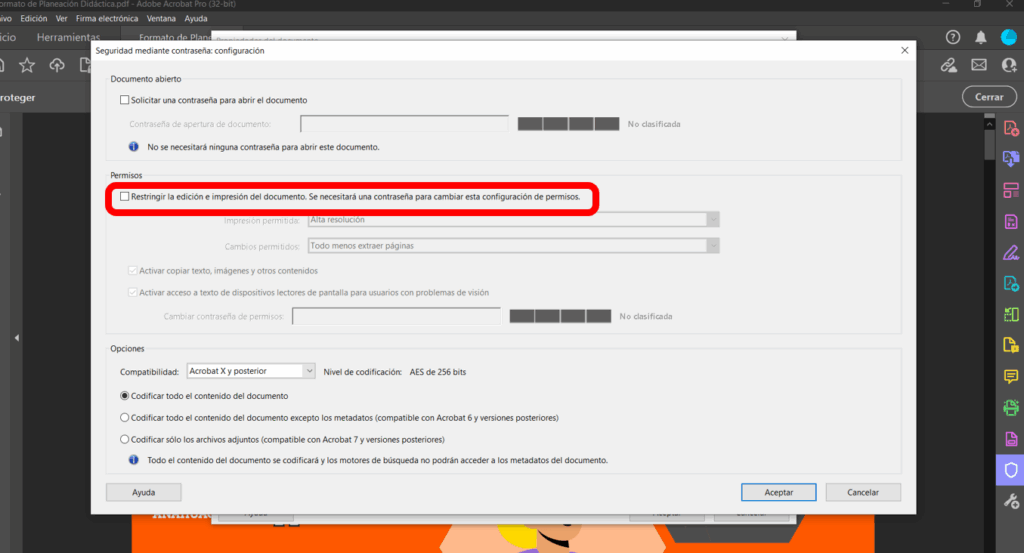Screen dimensions: 1024x553
Task: Enable 'Solicitar una contraseña para abrir' checkbox
Action: pos(124,100)
